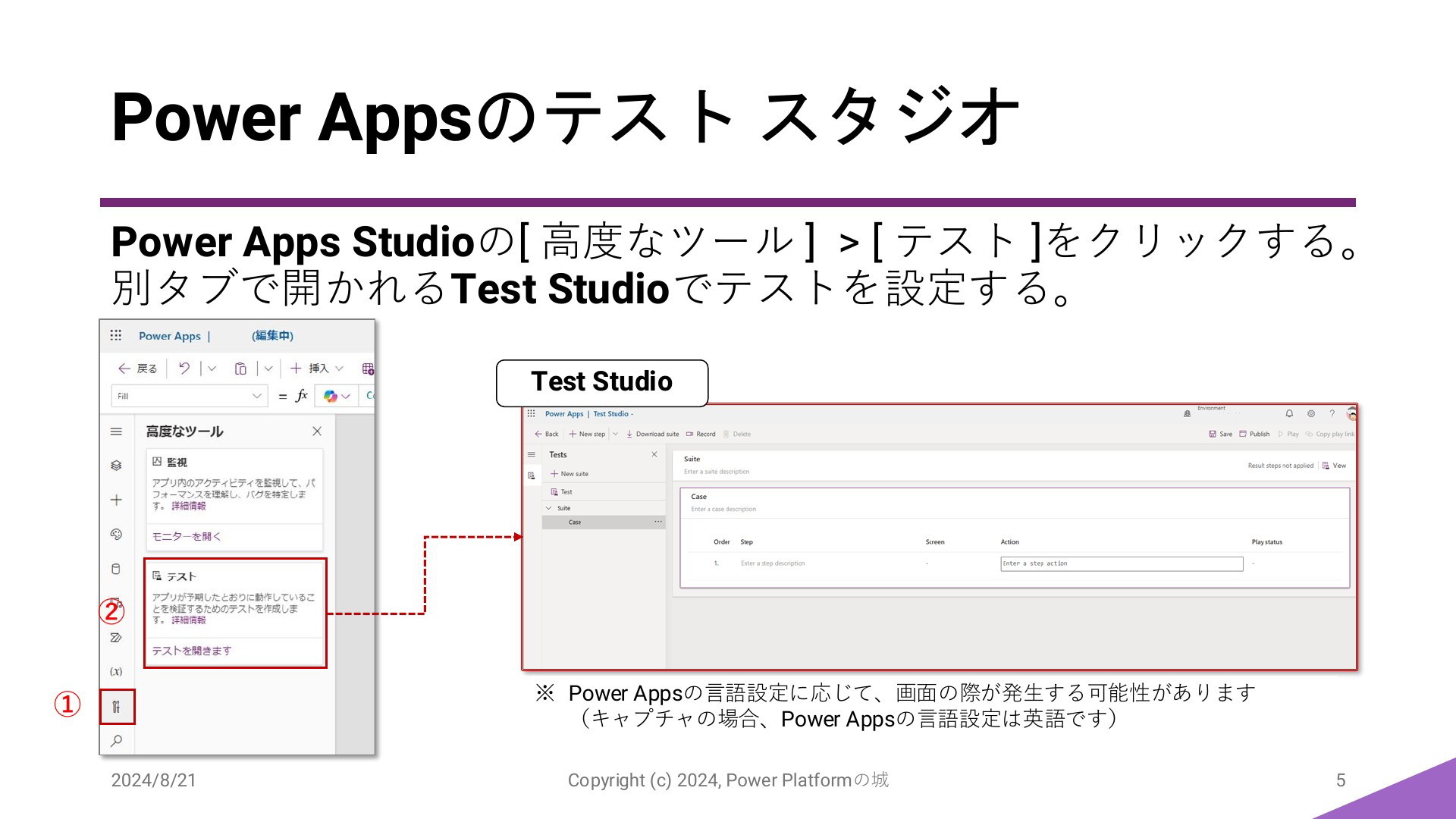Screen dimensions: 1456x819
Task: Click the Play button in Test Studio
Action: [x=1288, y=435]
